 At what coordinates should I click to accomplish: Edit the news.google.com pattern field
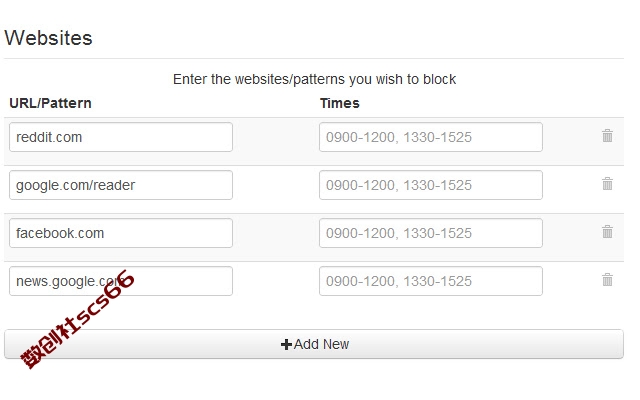point(121,281)
